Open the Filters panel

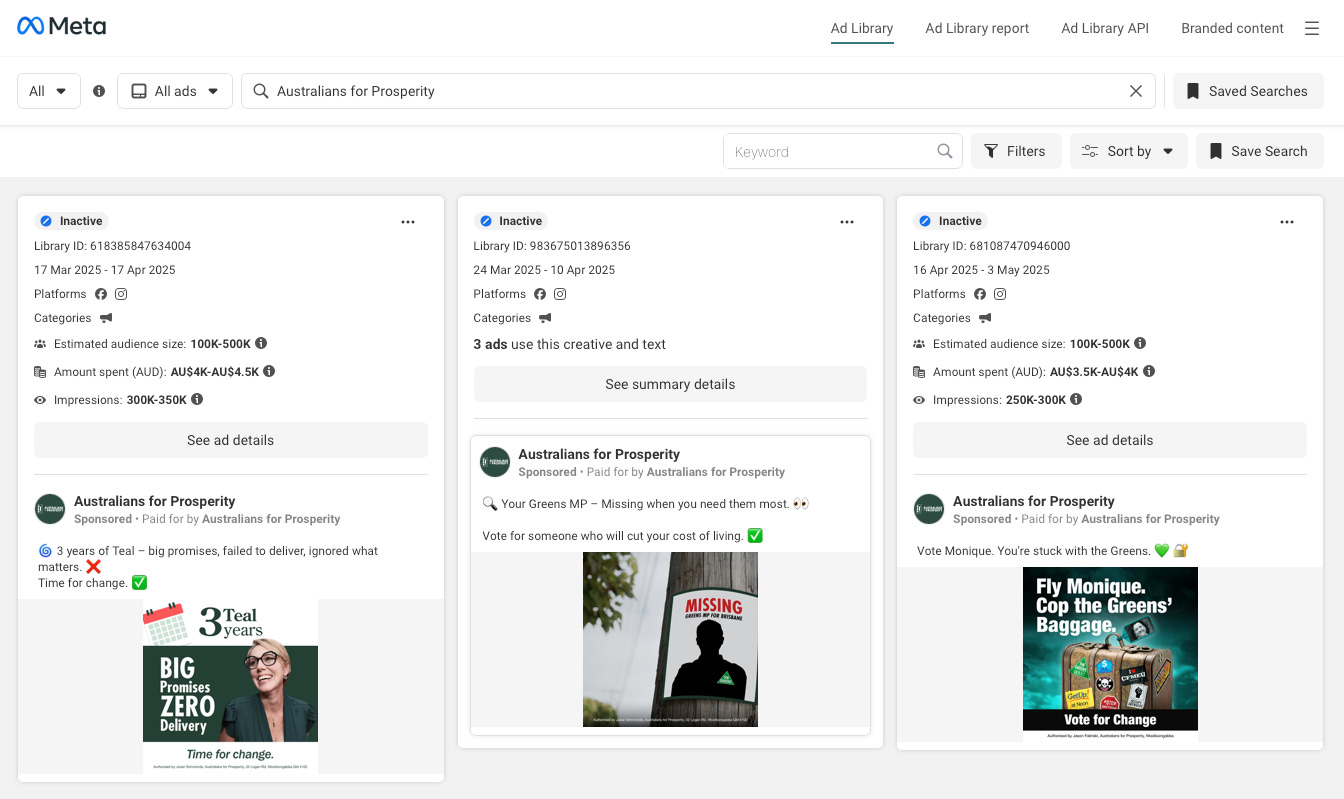(1016, 151)
